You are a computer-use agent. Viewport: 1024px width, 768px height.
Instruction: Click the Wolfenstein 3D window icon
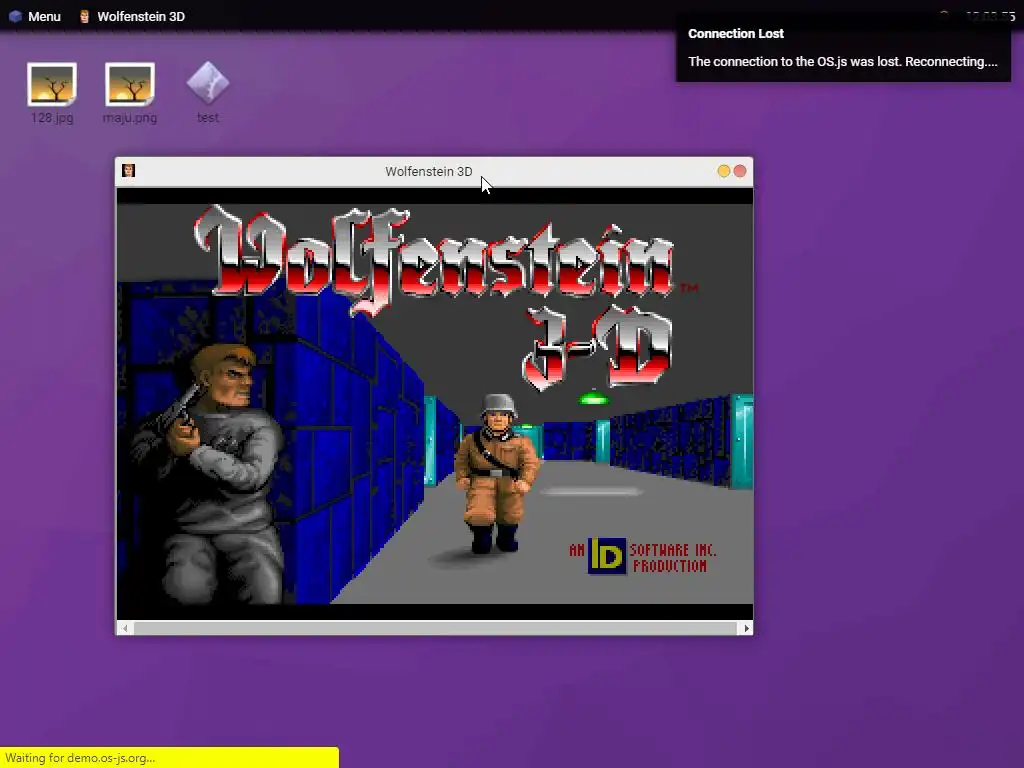(x=129, y=170)
